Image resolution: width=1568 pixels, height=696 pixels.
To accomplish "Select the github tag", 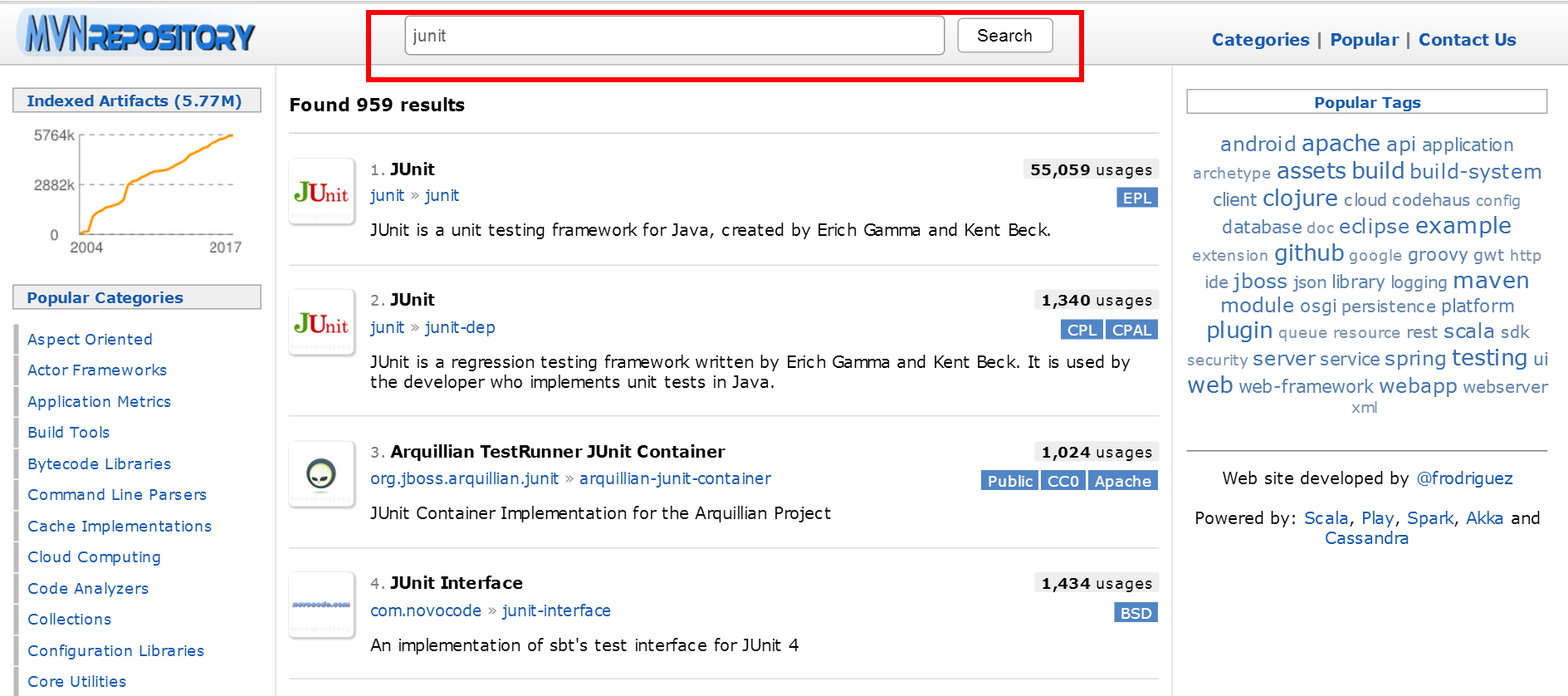I will click(x=1309, y=253).
